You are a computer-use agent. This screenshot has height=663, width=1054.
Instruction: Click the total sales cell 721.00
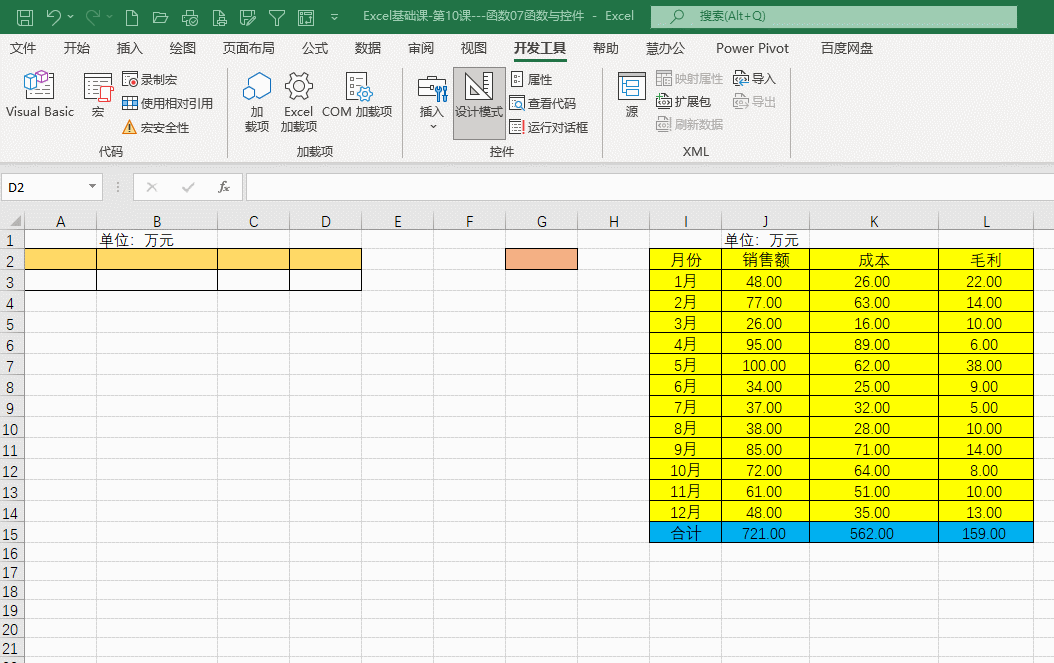click(x=766, y=533)
